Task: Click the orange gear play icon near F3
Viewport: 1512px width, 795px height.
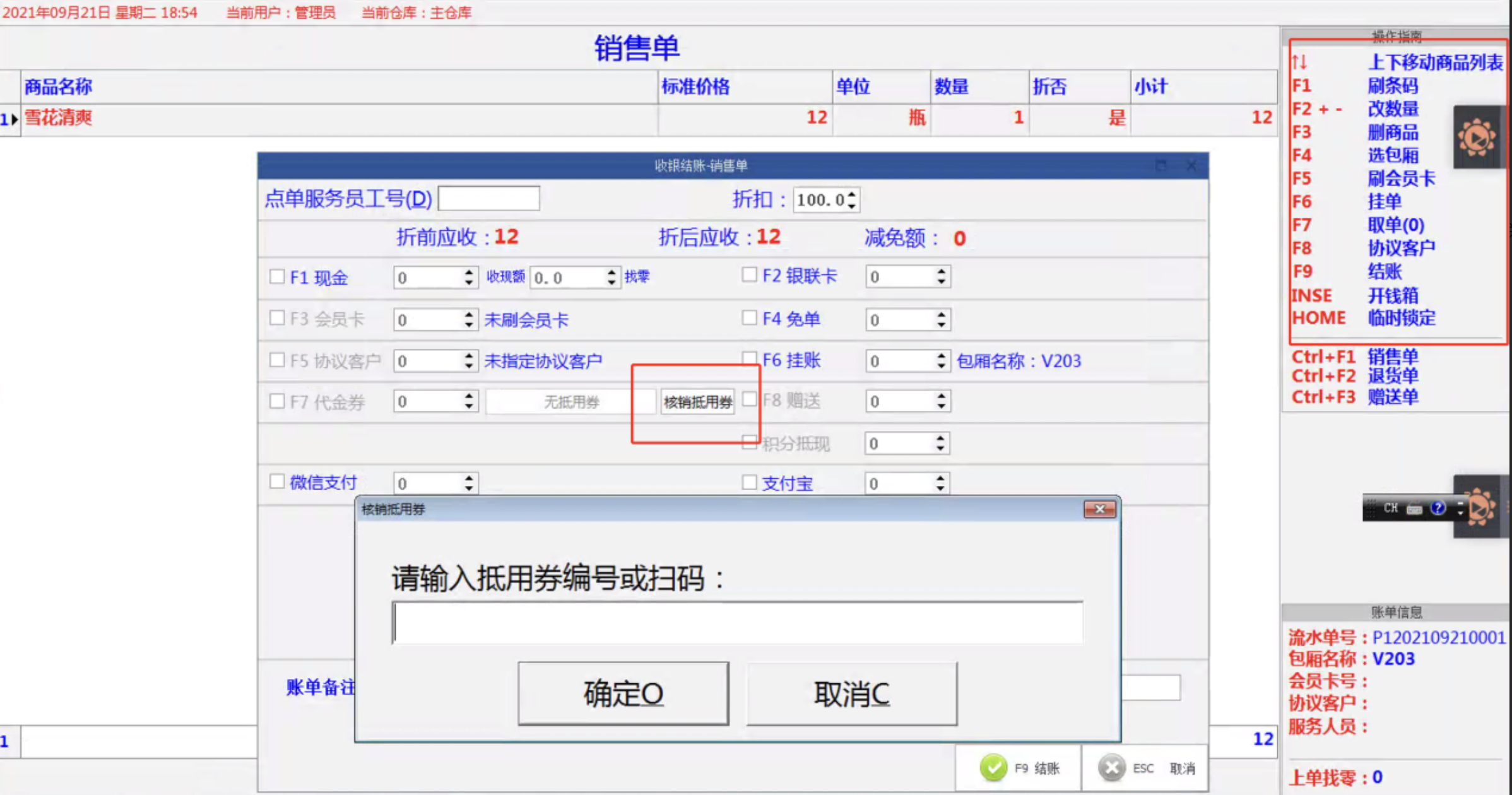Action: click(1477, 138)
